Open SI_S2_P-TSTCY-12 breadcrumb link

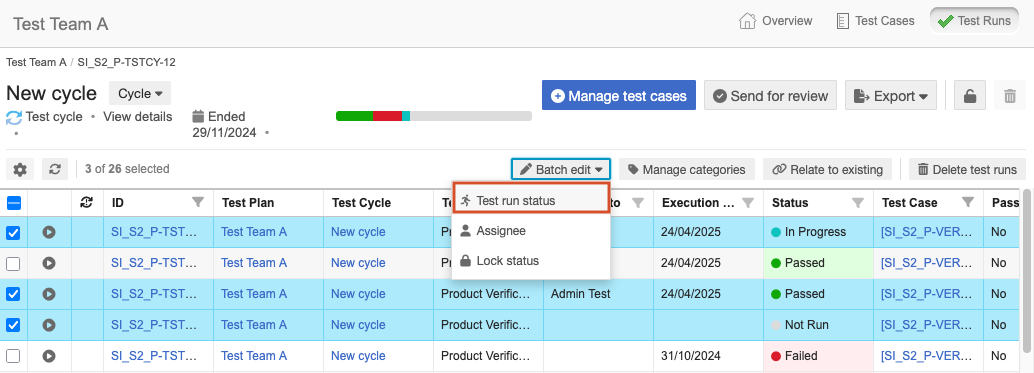pos(126,63)
